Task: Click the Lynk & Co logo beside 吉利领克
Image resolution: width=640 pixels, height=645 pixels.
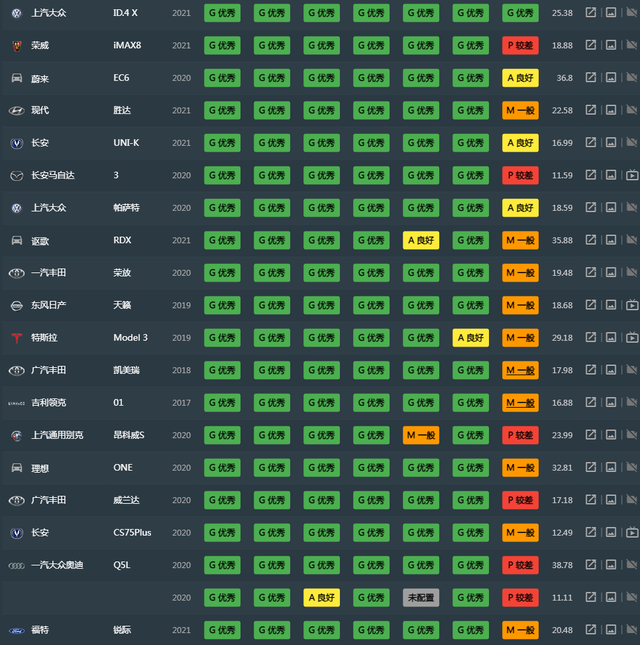Action: [16, 403]
